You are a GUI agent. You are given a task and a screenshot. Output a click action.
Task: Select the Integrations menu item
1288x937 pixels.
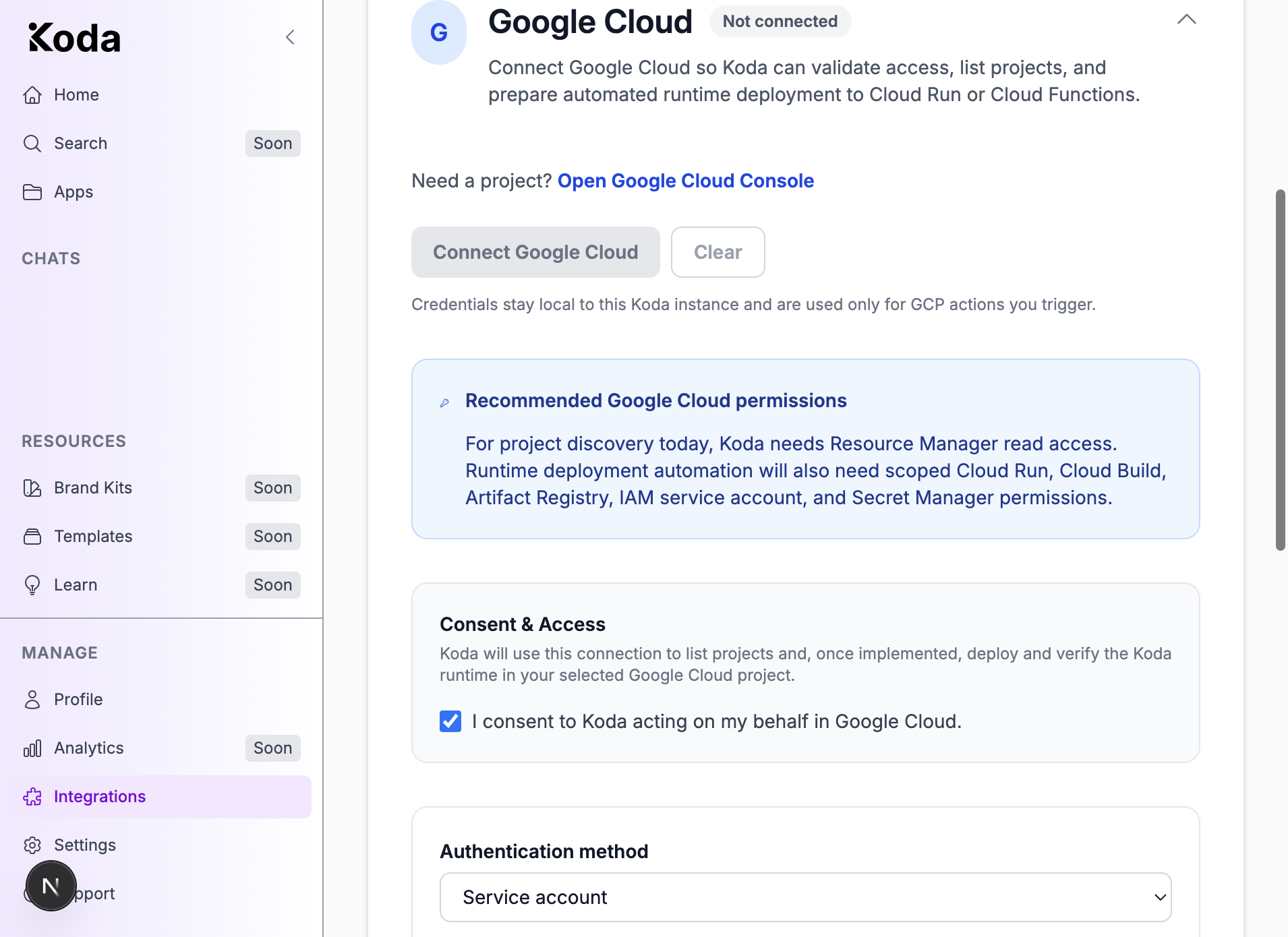[160, 797]
